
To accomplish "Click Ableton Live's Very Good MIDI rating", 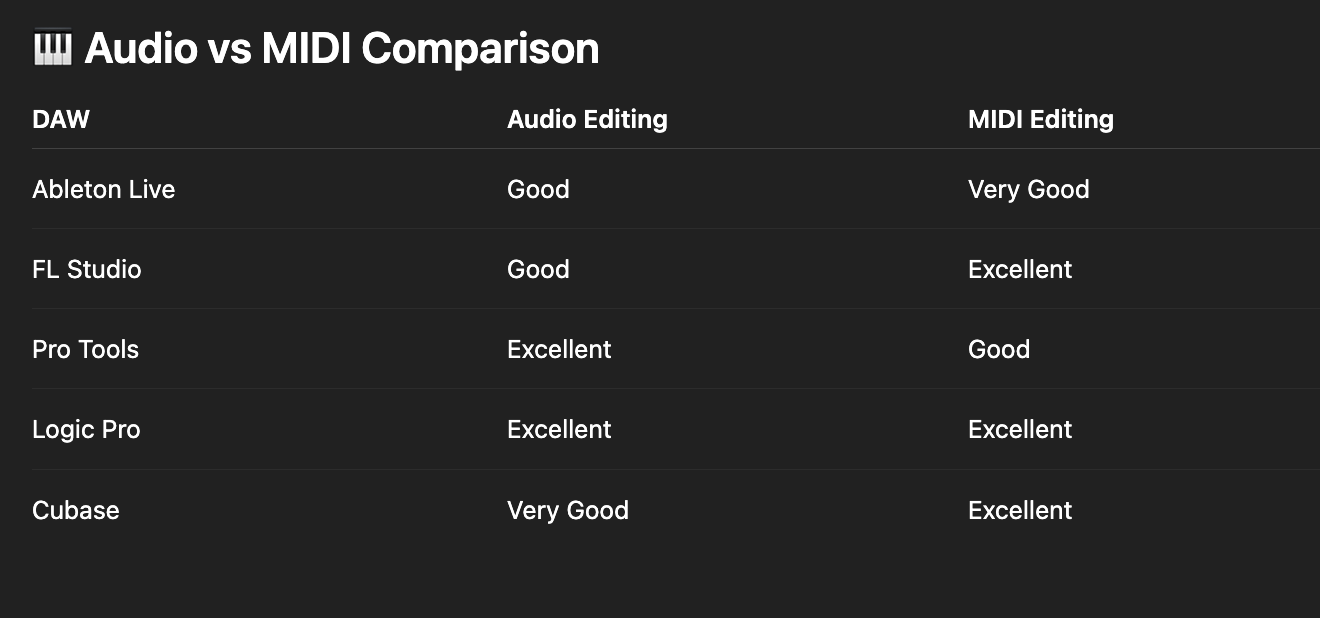I will pos(1029,189).
